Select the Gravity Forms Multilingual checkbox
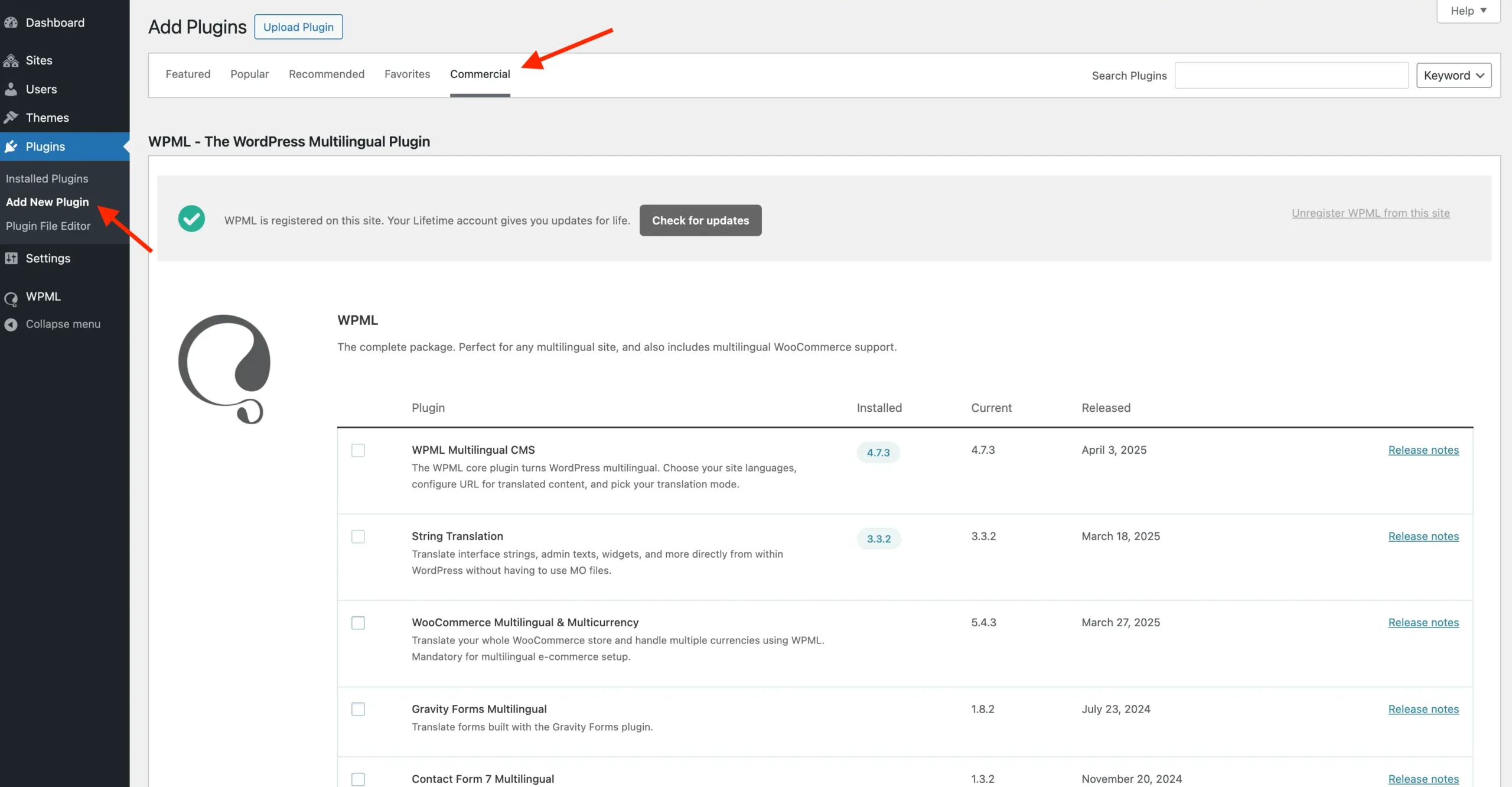The height and width of the screenshot is (787, 1512). point(358,709)
